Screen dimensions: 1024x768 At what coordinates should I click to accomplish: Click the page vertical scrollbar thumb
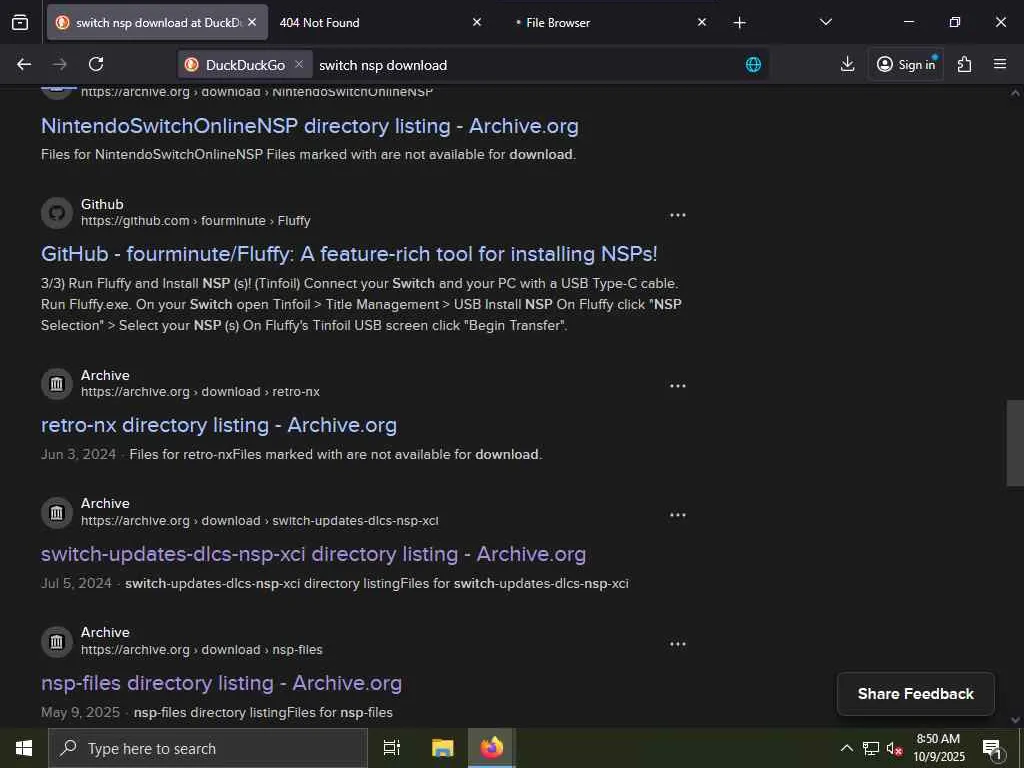point(1014,443)
